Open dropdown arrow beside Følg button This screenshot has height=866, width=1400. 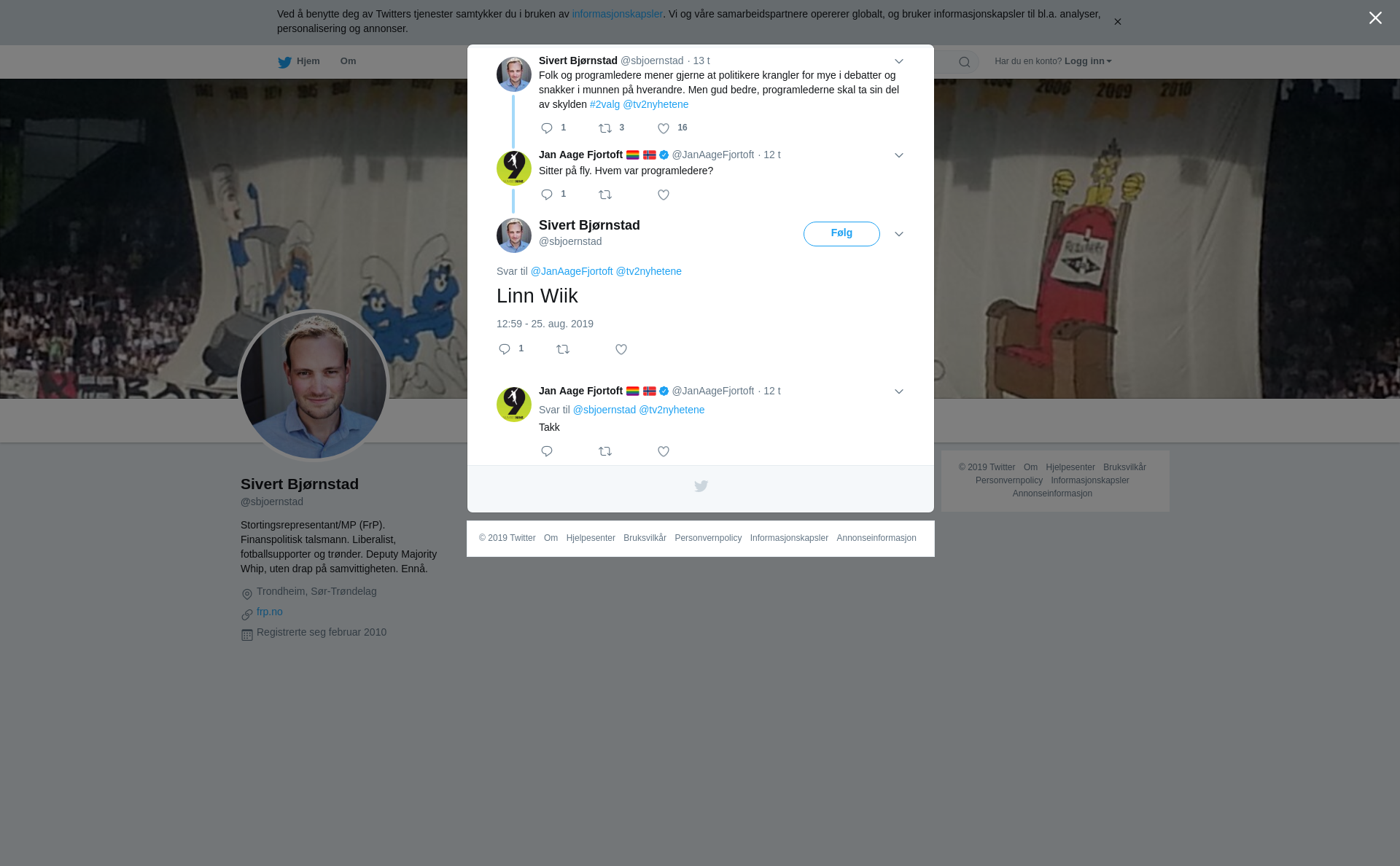899,234
